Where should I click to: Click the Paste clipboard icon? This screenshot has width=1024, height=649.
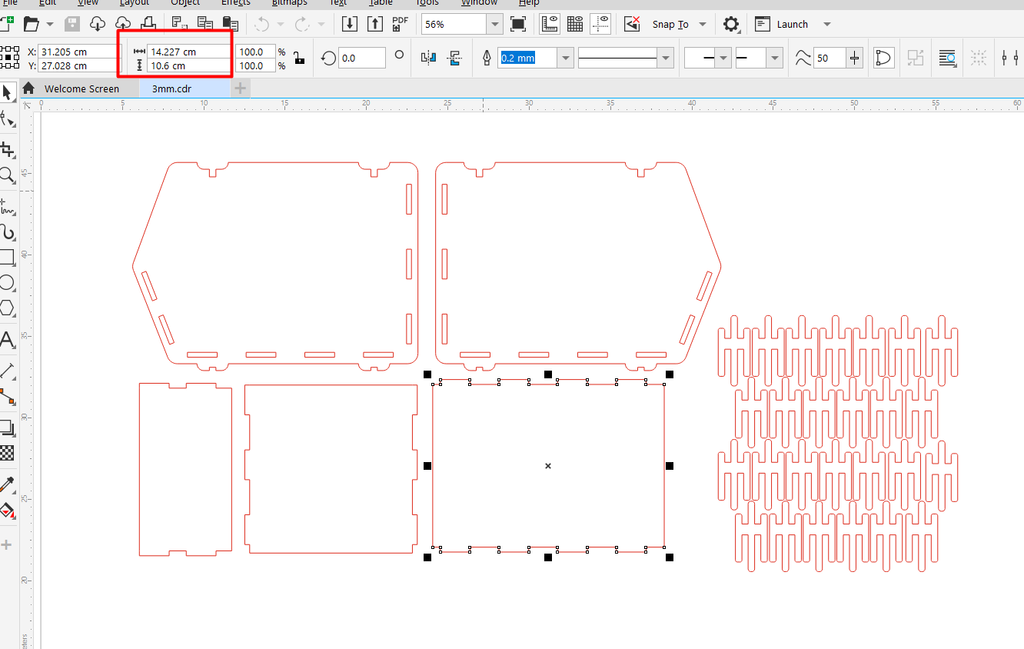click(x=231, y=24)
